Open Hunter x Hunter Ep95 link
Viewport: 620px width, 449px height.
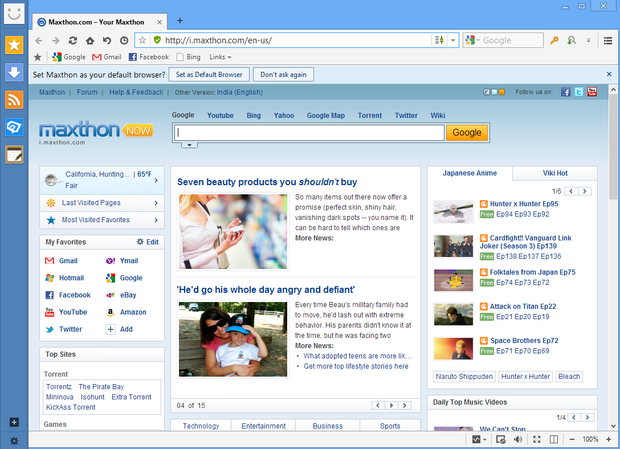pos(524,204)
